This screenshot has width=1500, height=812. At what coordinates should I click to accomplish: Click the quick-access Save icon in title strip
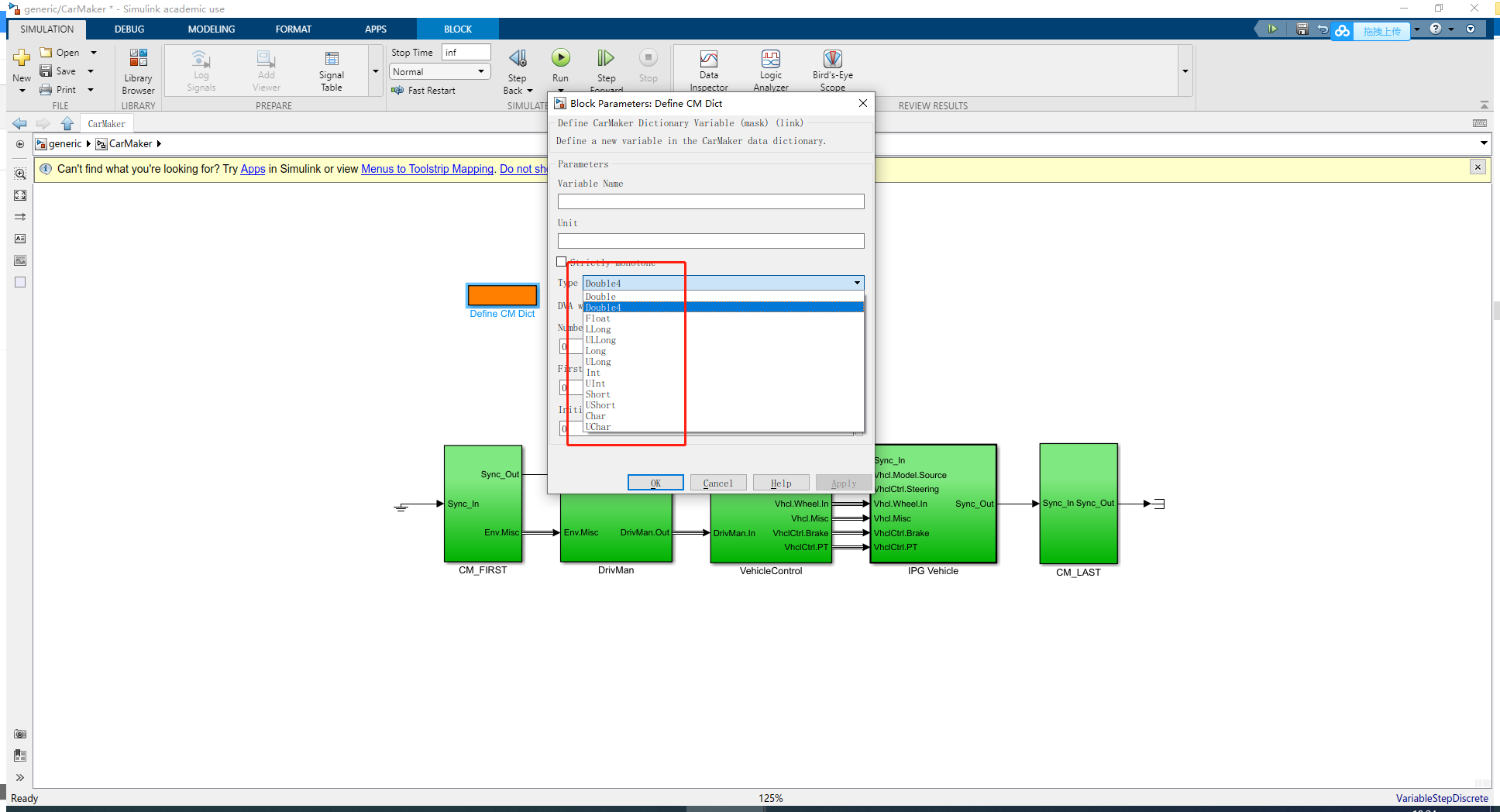1302,29
